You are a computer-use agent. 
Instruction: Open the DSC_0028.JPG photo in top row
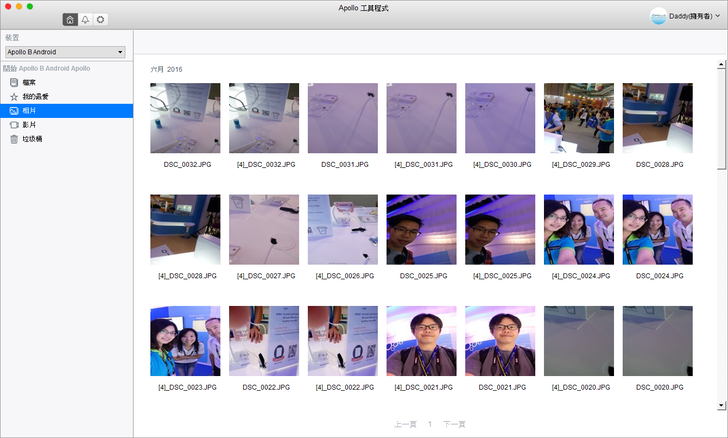click(x=657, y=118)
